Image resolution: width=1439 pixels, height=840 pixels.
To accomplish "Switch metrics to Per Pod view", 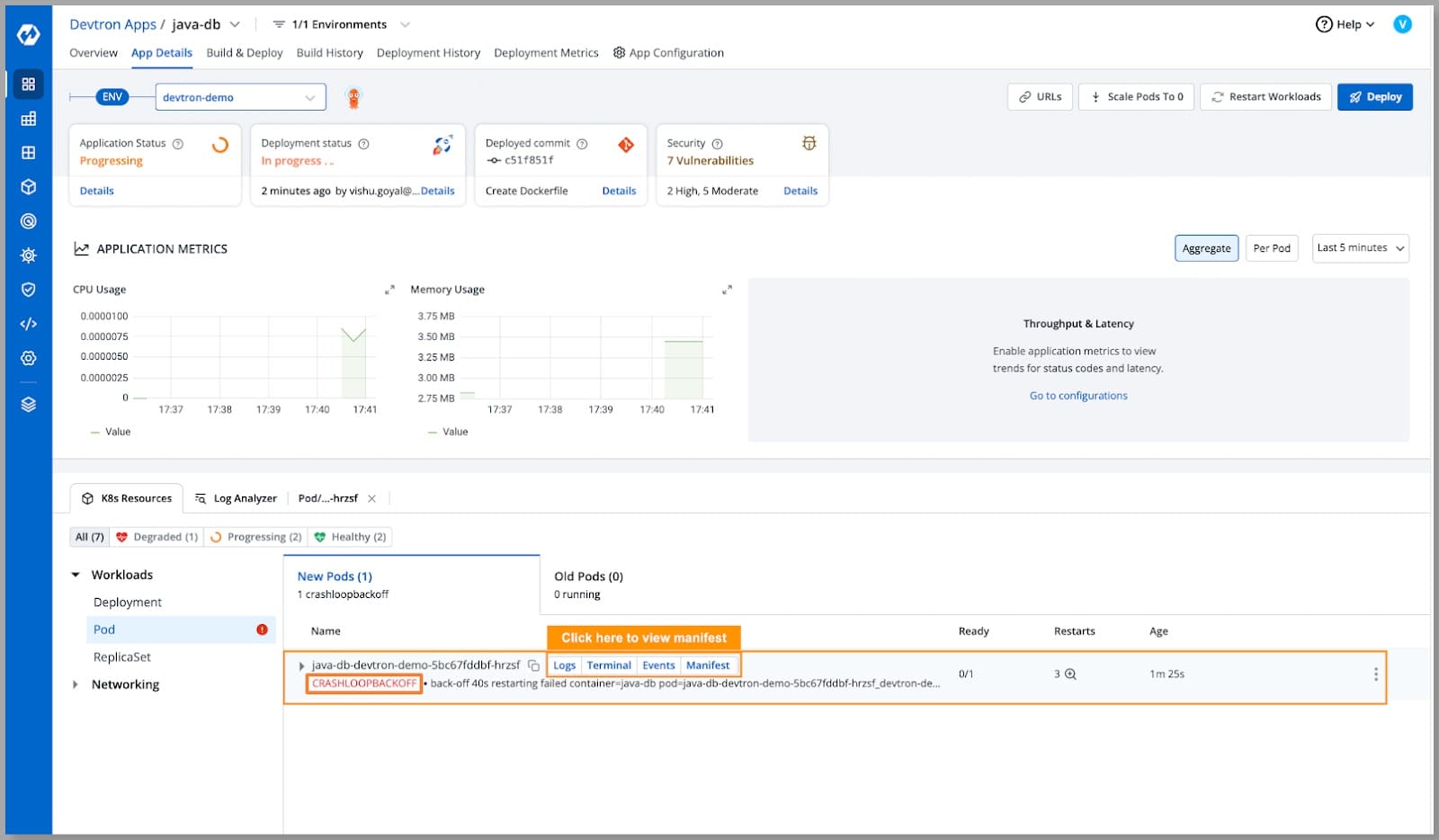I will 1271,248.
